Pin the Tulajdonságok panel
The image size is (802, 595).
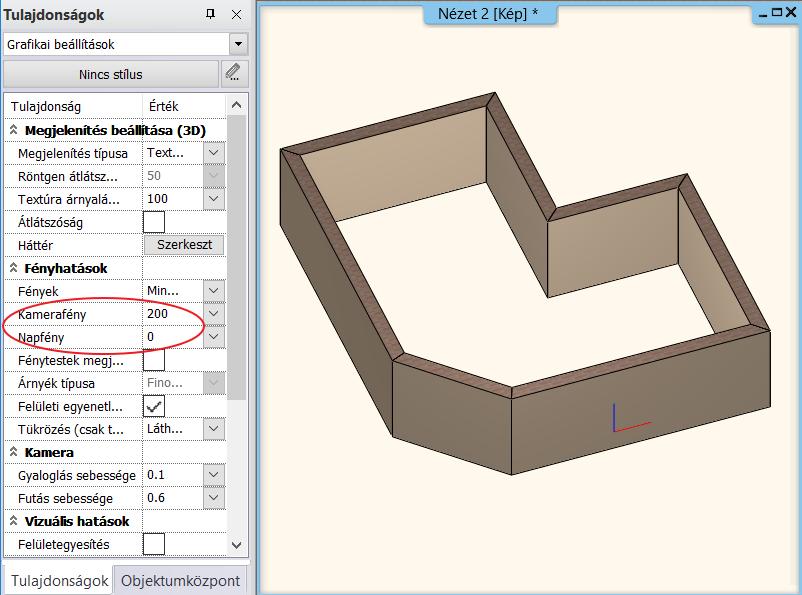click(210, 14)
